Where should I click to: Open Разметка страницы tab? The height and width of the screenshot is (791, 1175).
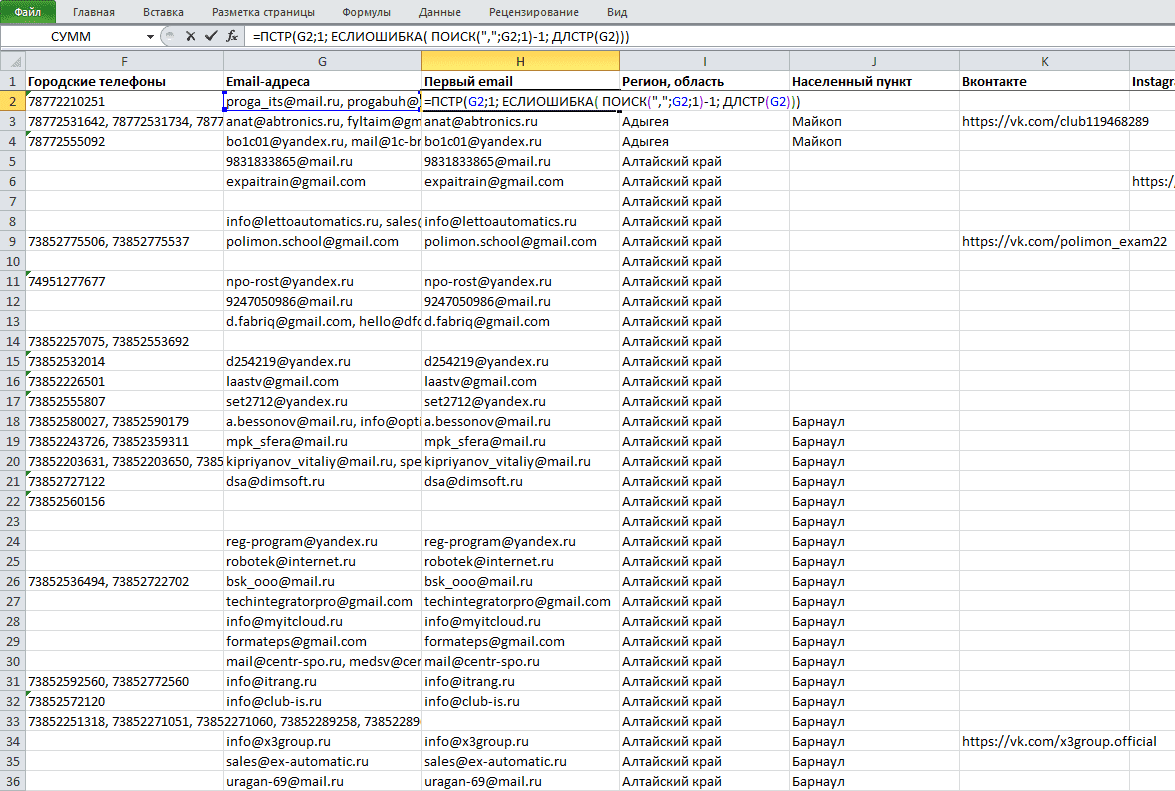[x=263, y=12]
